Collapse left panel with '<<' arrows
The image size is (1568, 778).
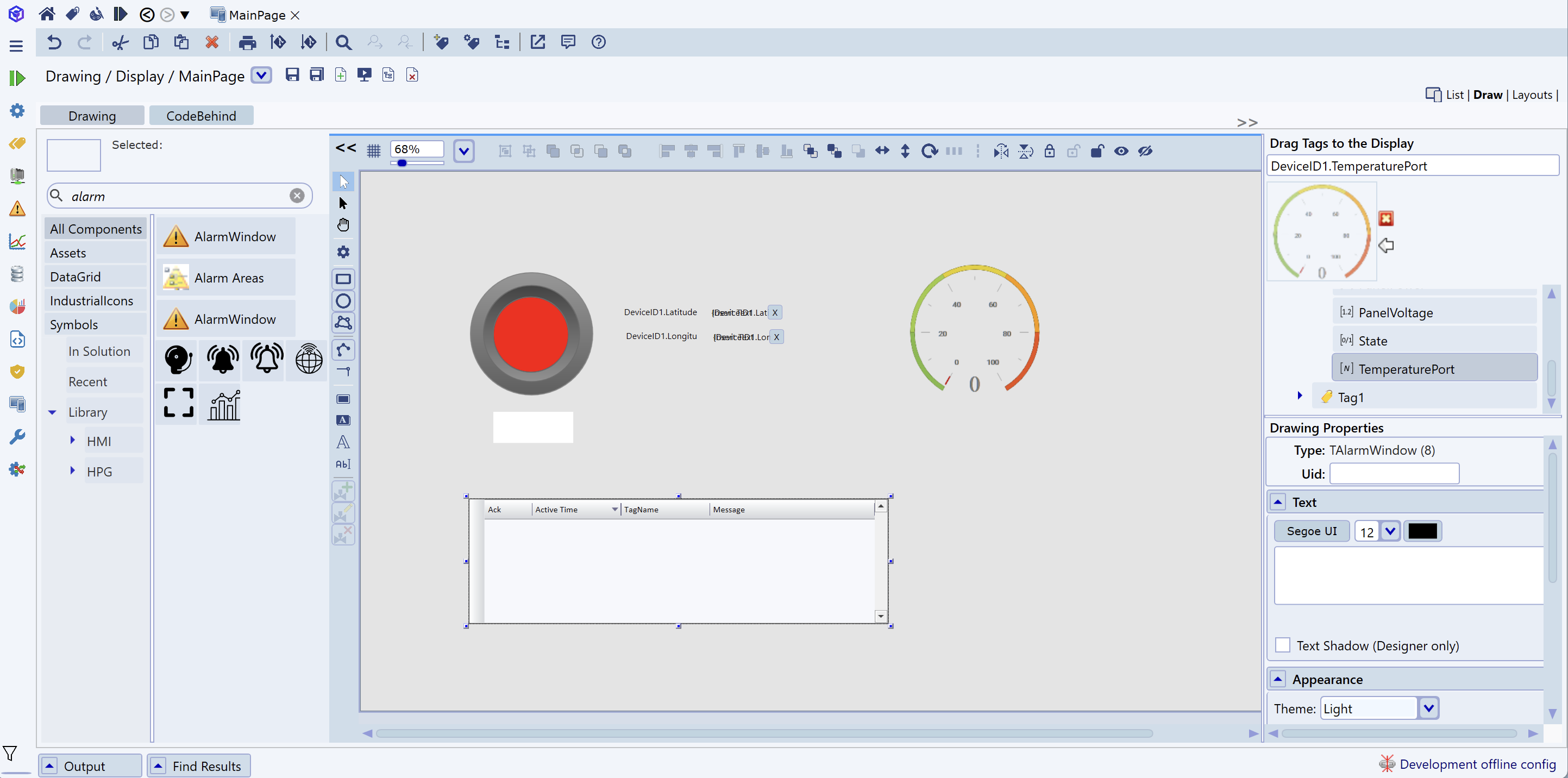click(x=346, y=148)
